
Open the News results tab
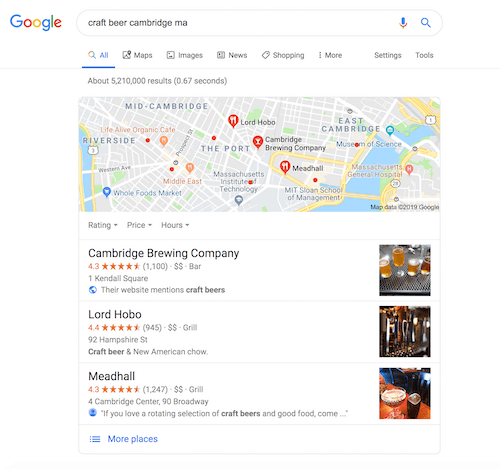pos(232,55)
